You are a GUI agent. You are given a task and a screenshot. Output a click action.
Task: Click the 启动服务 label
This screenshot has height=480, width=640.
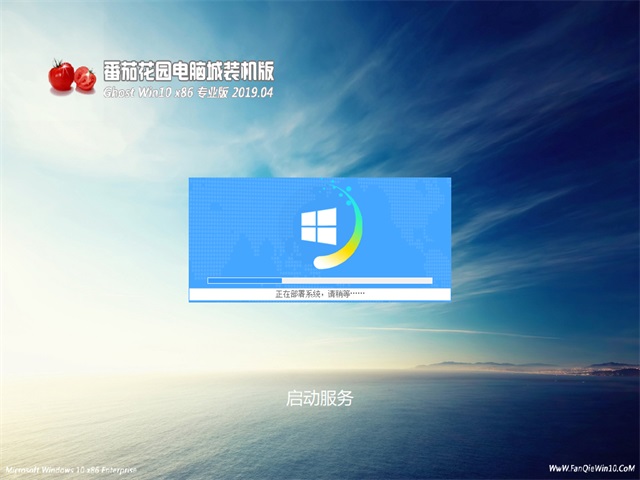(320, 398)
